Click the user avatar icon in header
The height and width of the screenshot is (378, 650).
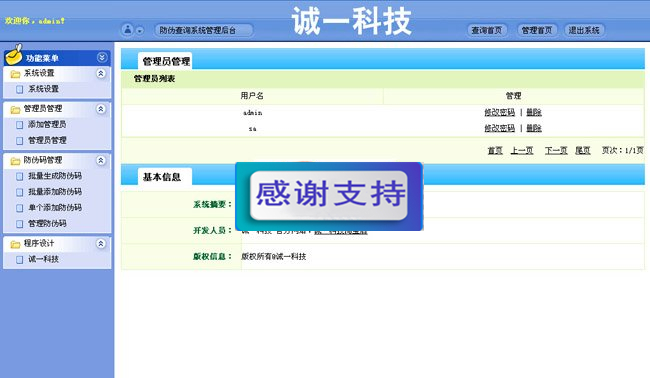[x=128, y=30]
